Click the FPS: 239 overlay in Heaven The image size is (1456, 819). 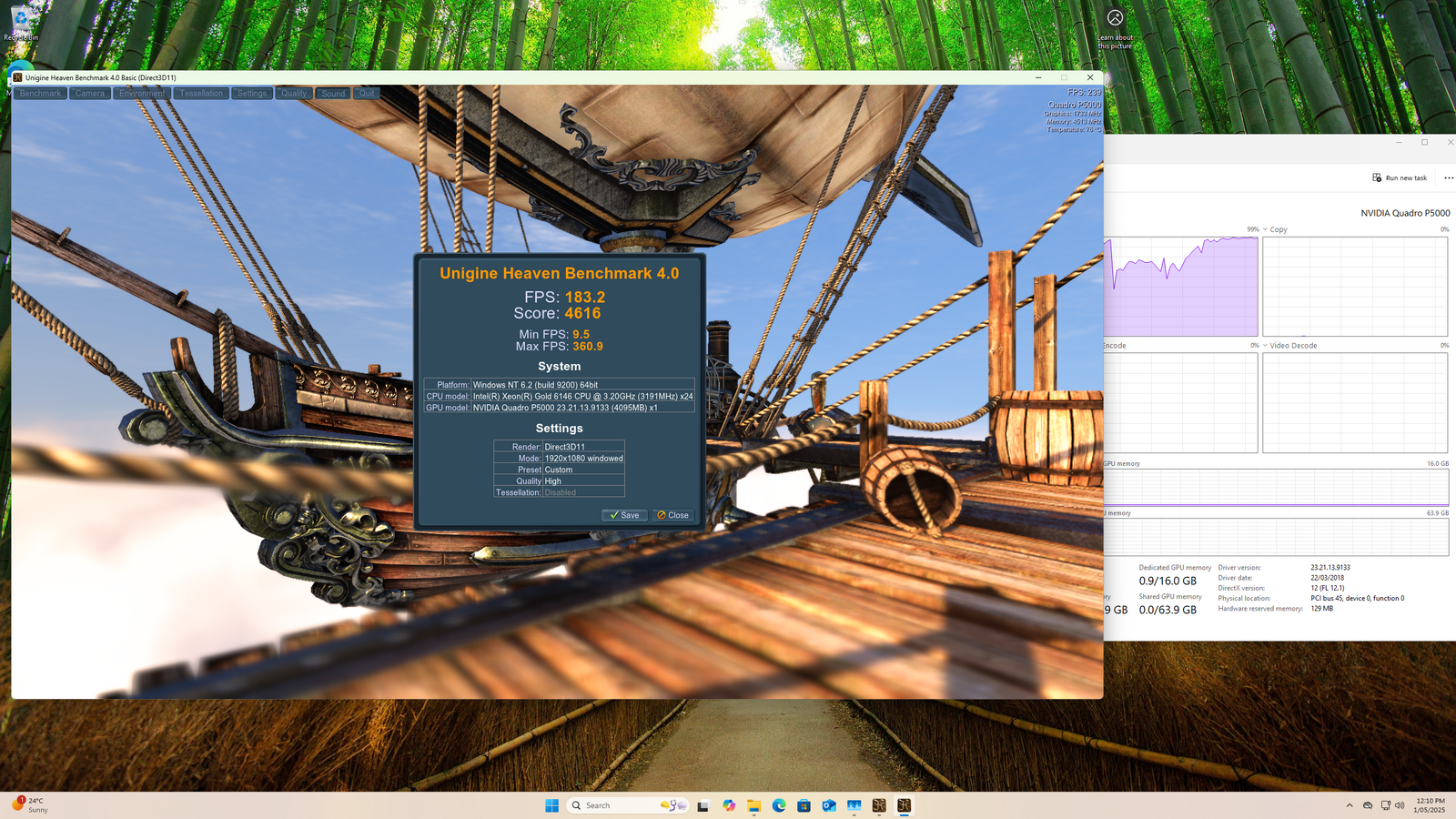[1084, 92]
